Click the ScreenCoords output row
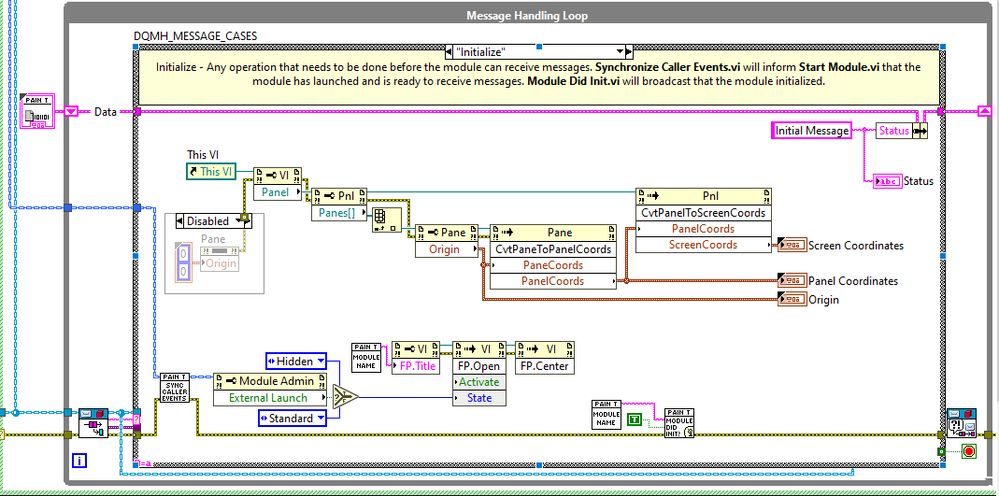This screenshot has width=999, height=496. 703,244
